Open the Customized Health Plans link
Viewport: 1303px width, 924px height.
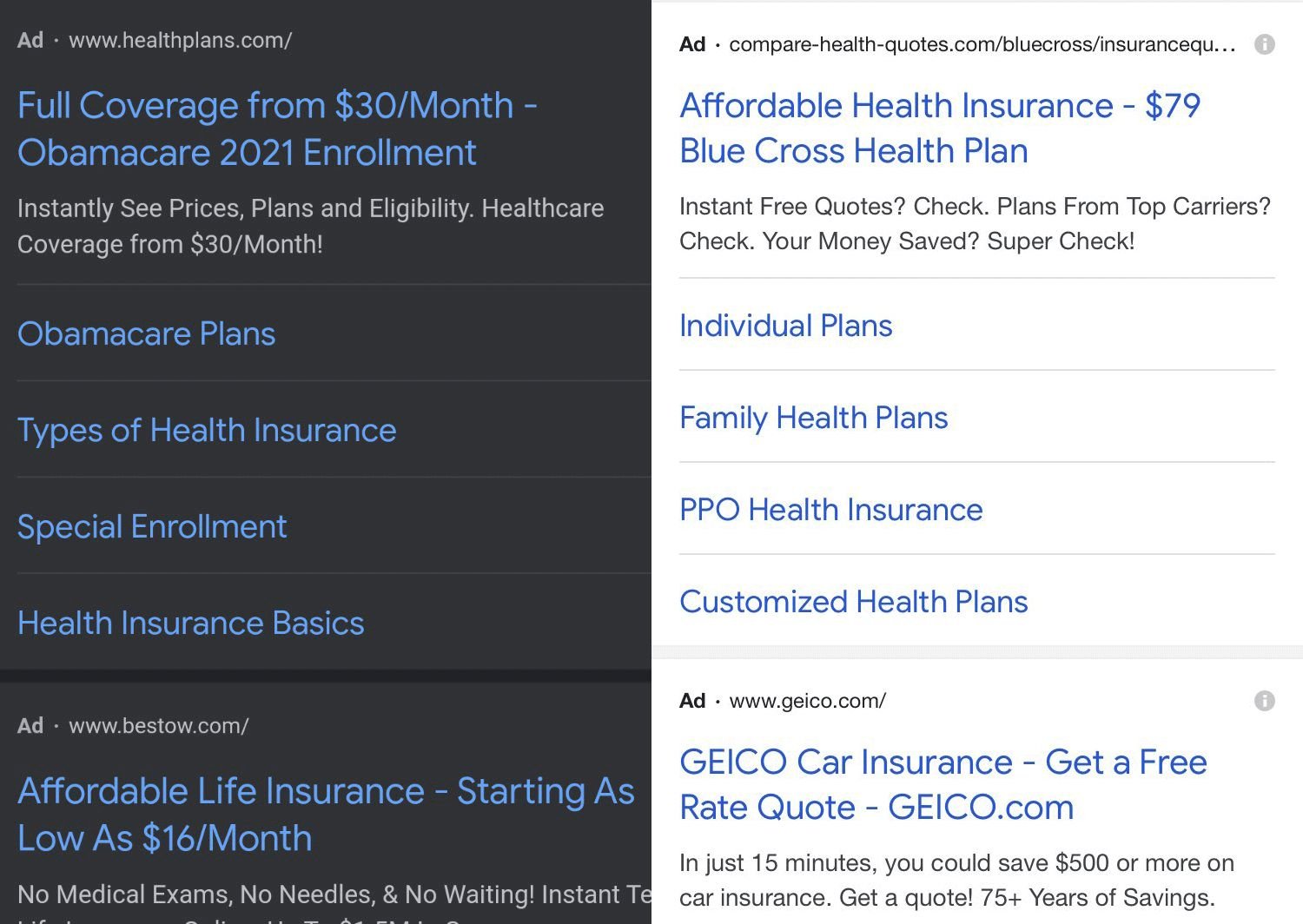coord(853,602)
